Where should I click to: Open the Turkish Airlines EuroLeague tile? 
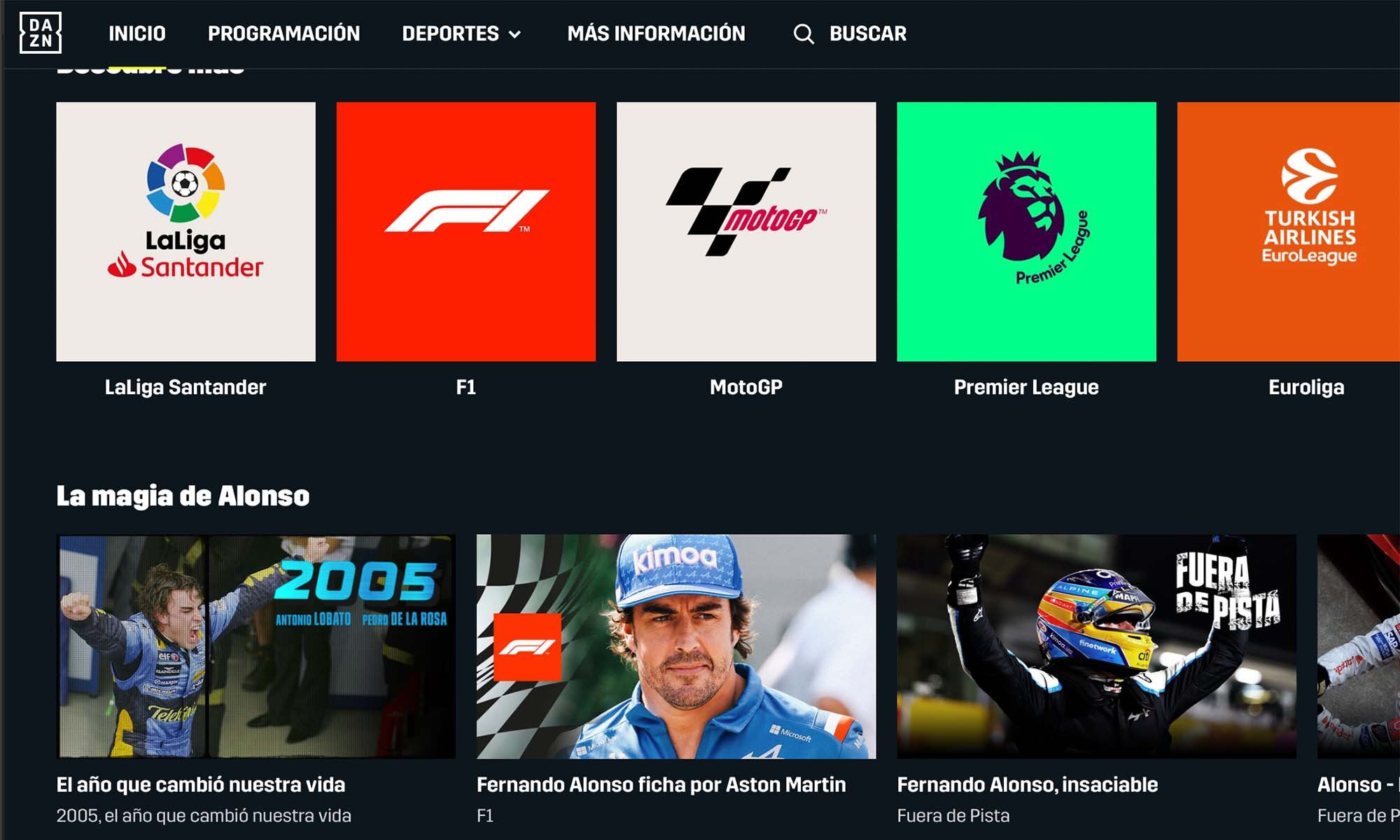point(1289,232)
